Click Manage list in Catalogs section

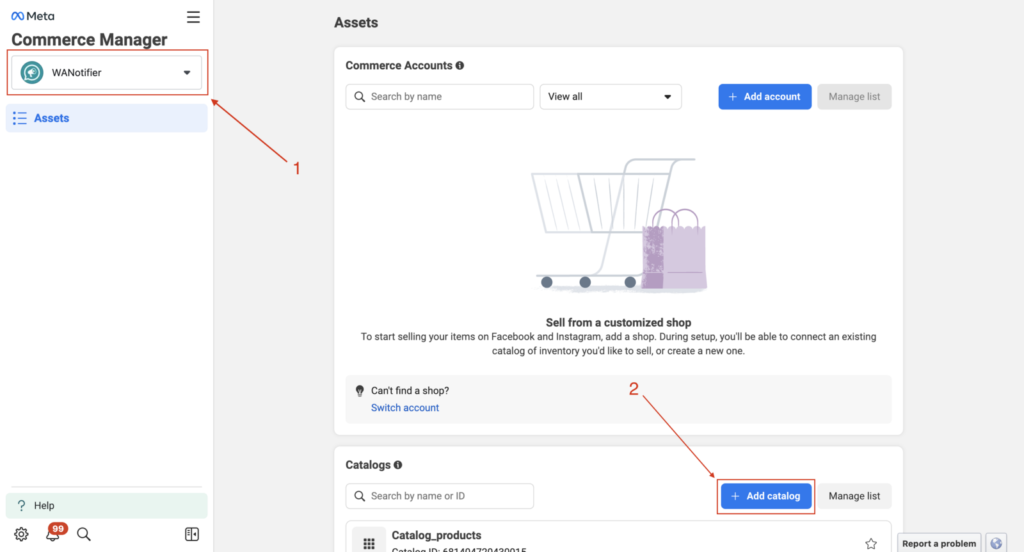point(854,496)
